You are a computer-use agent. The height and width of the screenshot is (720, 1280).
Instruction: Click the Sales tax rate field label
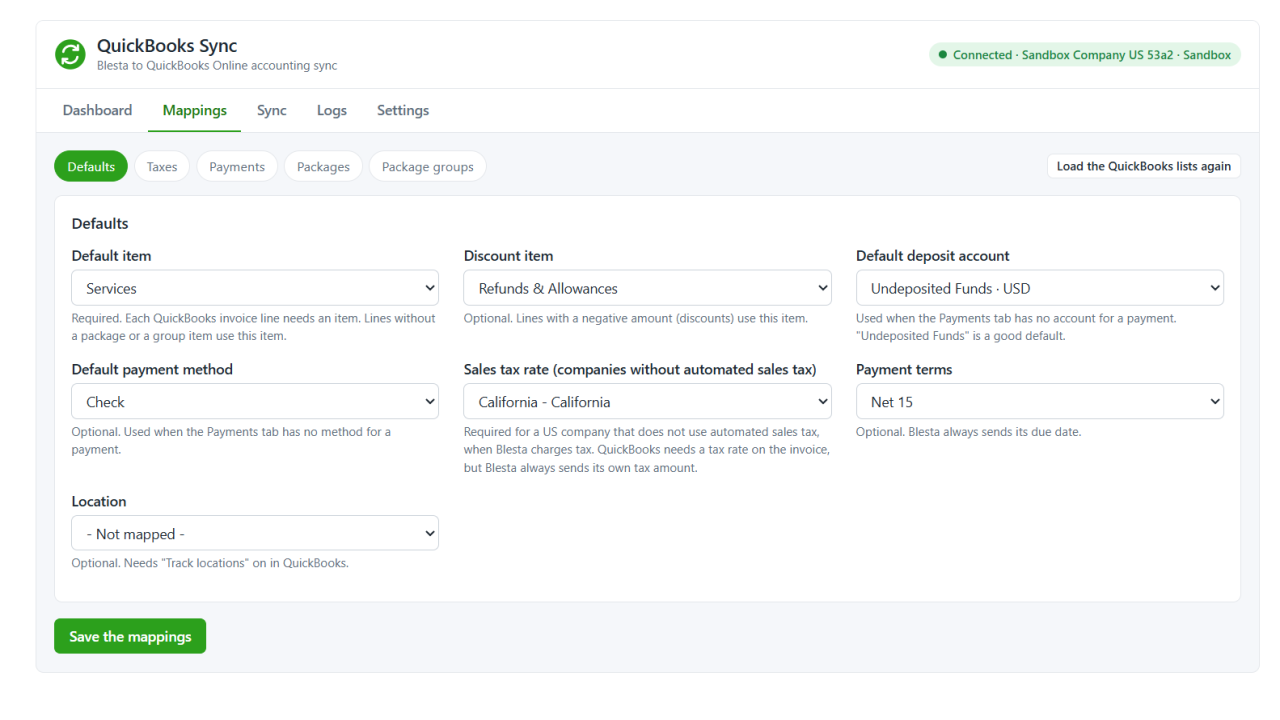(x=640, y=369)
